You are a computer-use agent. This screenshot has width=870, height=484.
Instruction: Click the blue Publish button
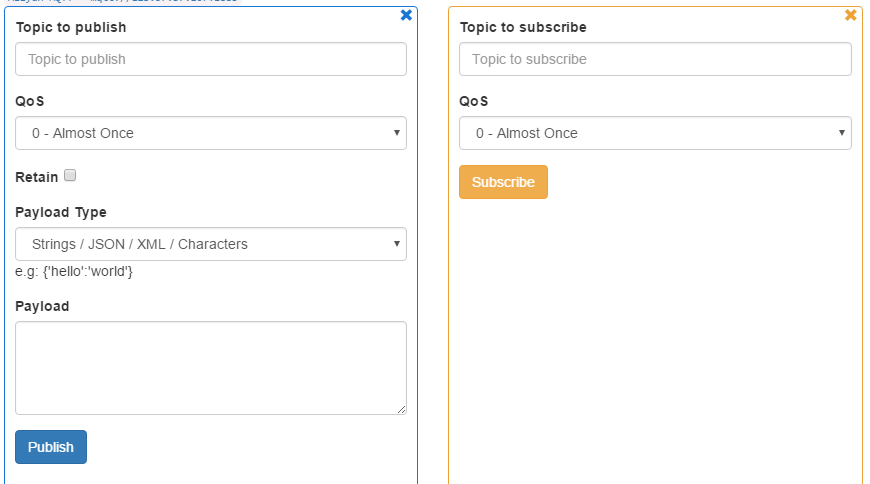(51, 447)
